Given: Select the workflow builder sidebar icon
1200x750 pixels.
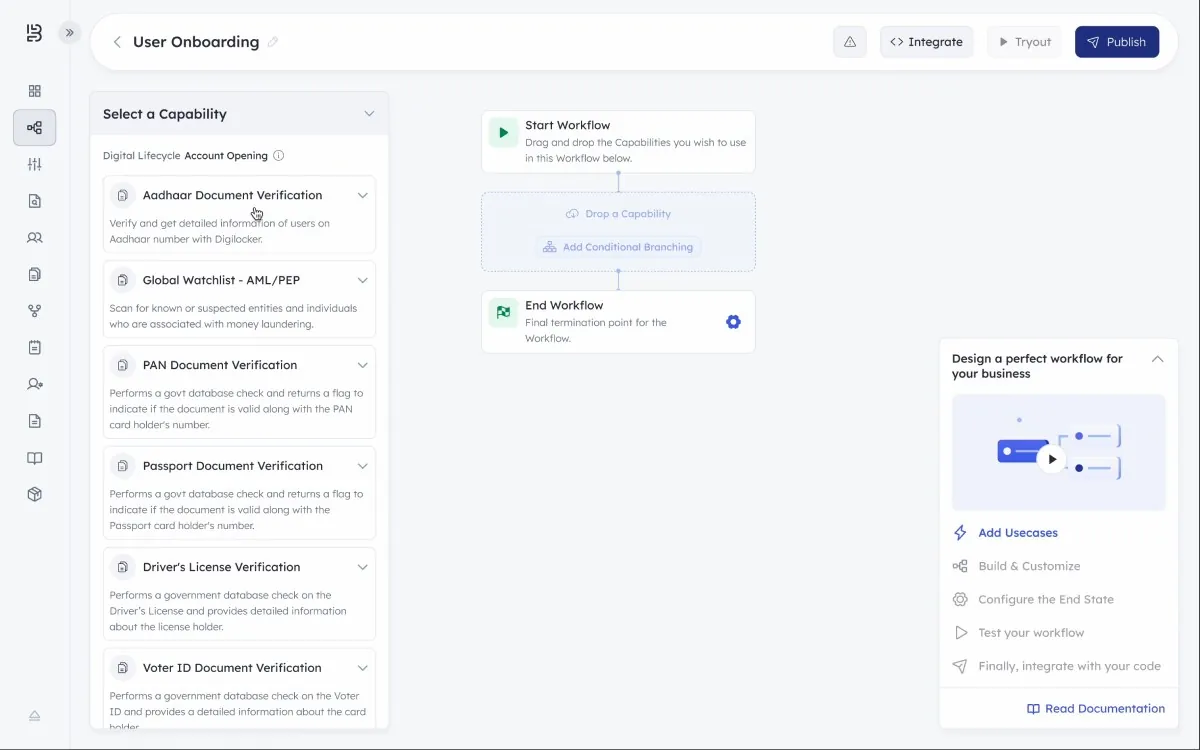Looking at the screenshot, I should point(35,128).
